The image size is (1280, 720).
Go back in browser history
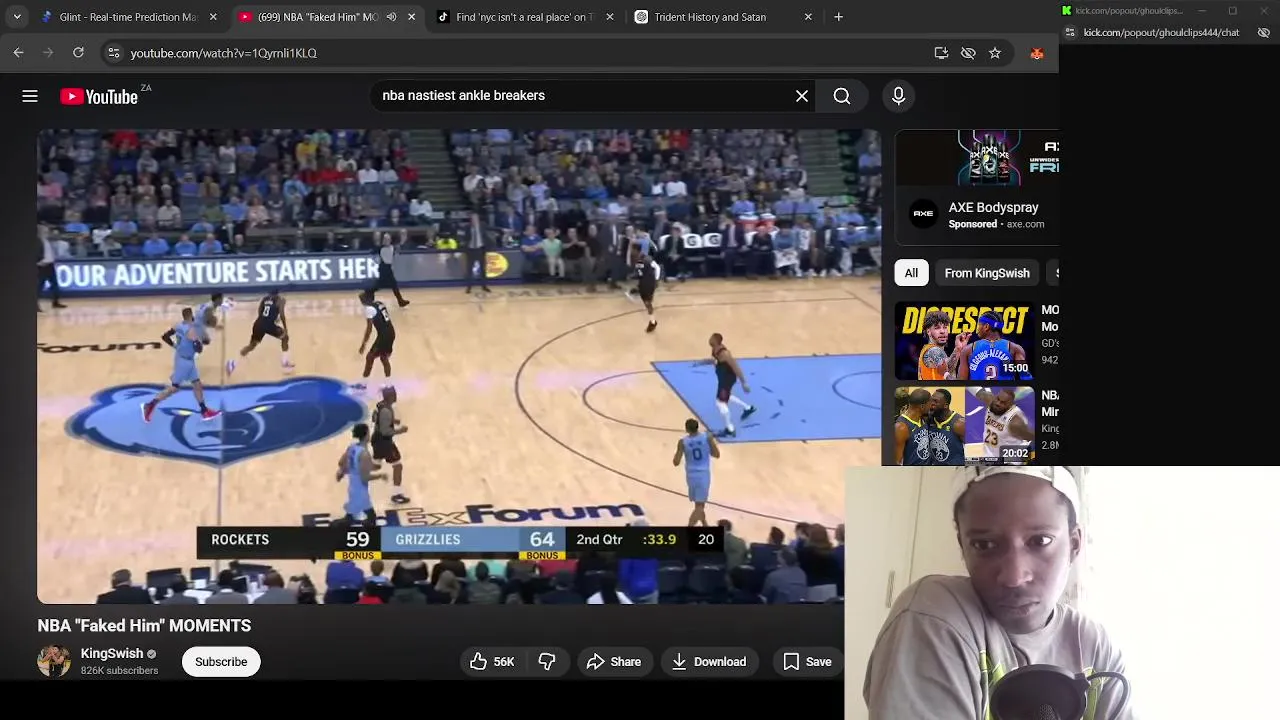tap(19, 53)
